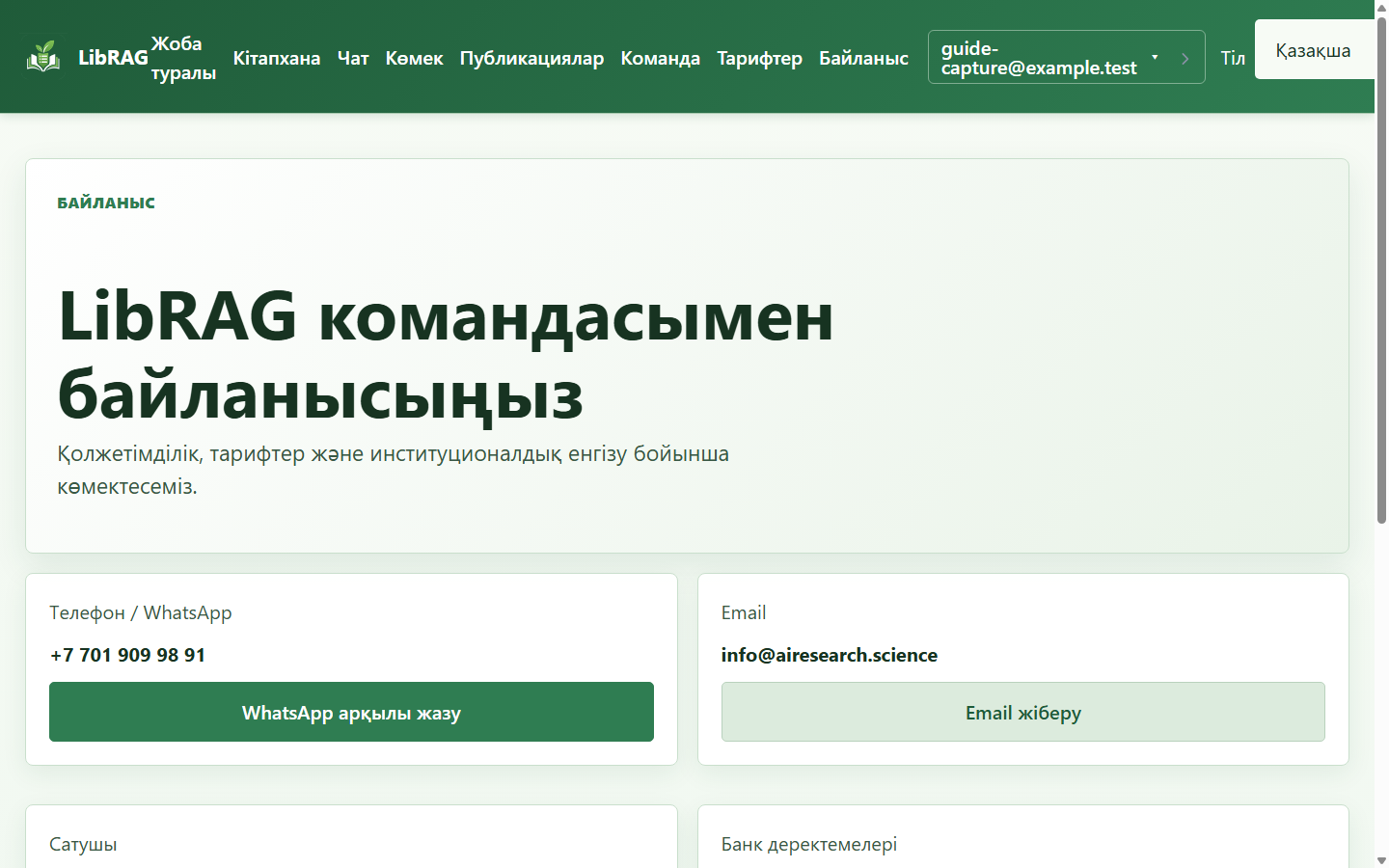
Task: Select Көмек in the top menu
Action: pos(415,58)
